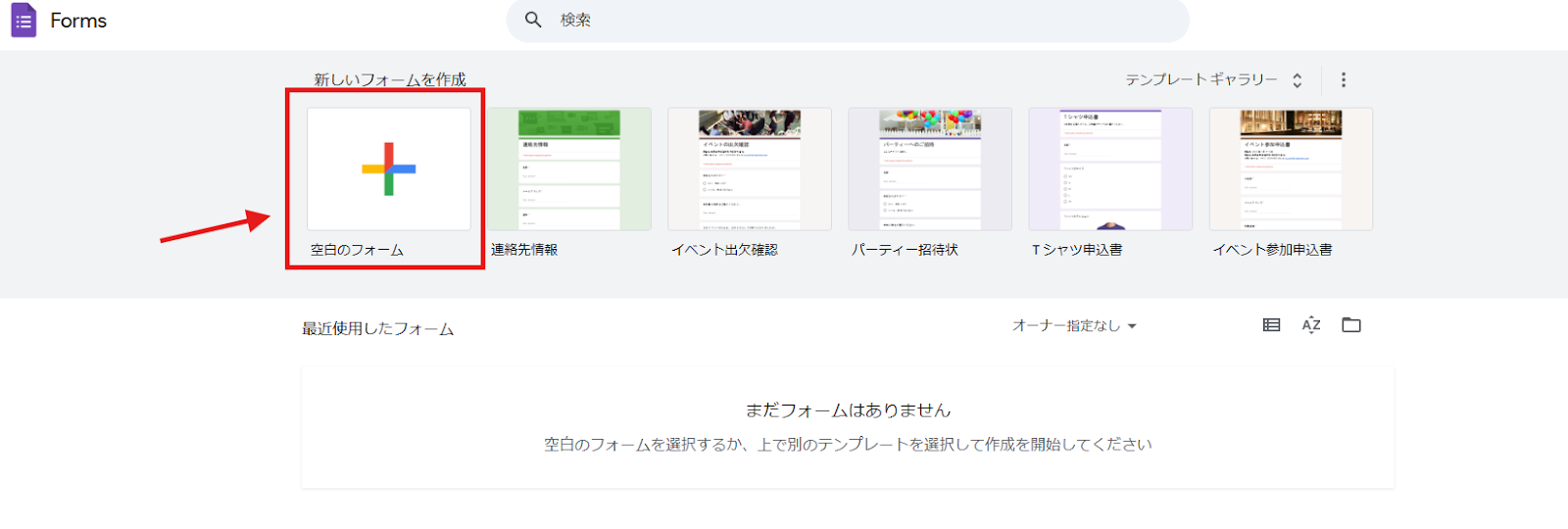Click the 最近使用したフォーム heading
The image size is (1568, 529).
[x=377, y=329]
